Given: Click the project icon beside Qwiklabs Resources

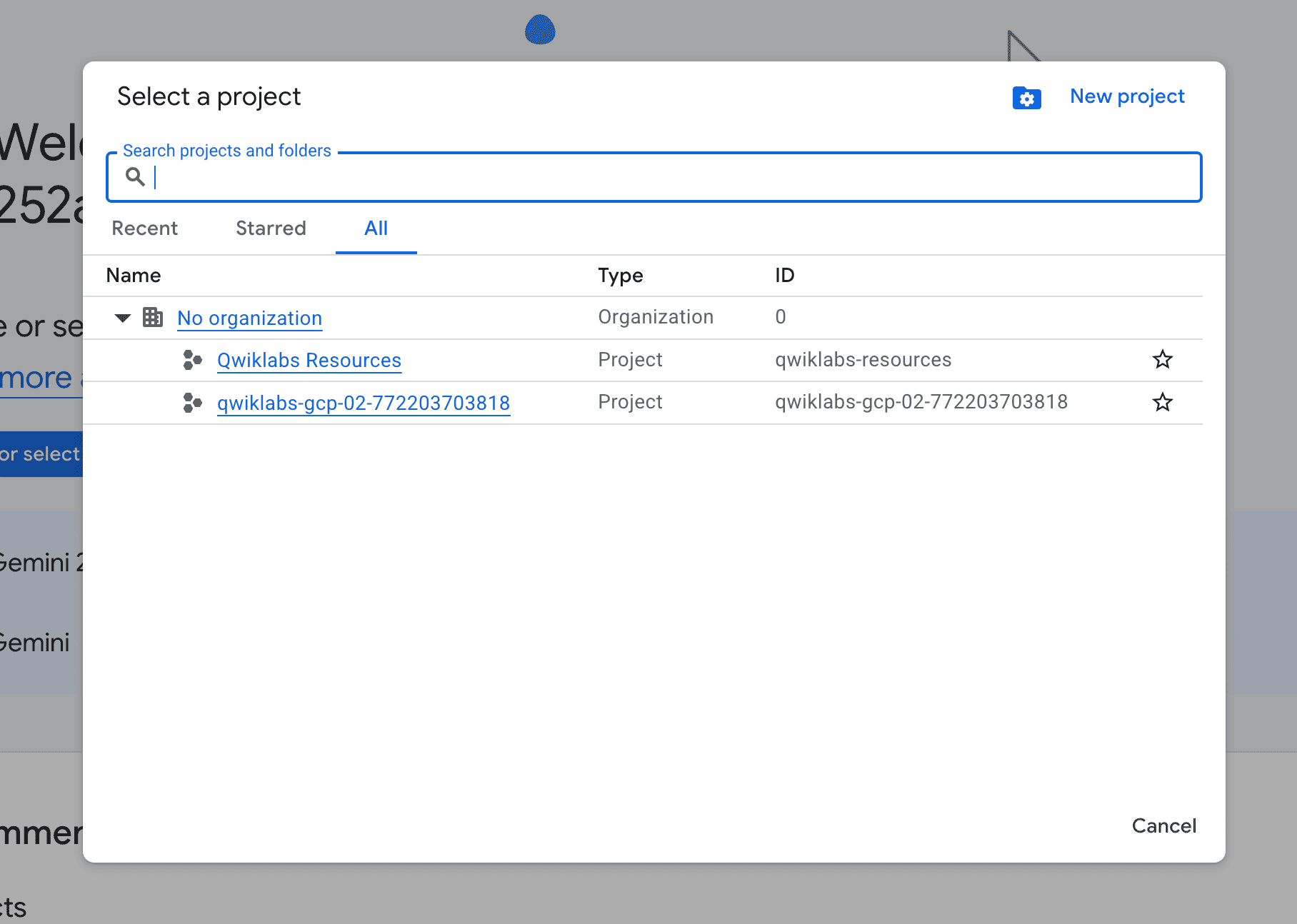Looking at the screenshot, I should click(x=192, y=360).
